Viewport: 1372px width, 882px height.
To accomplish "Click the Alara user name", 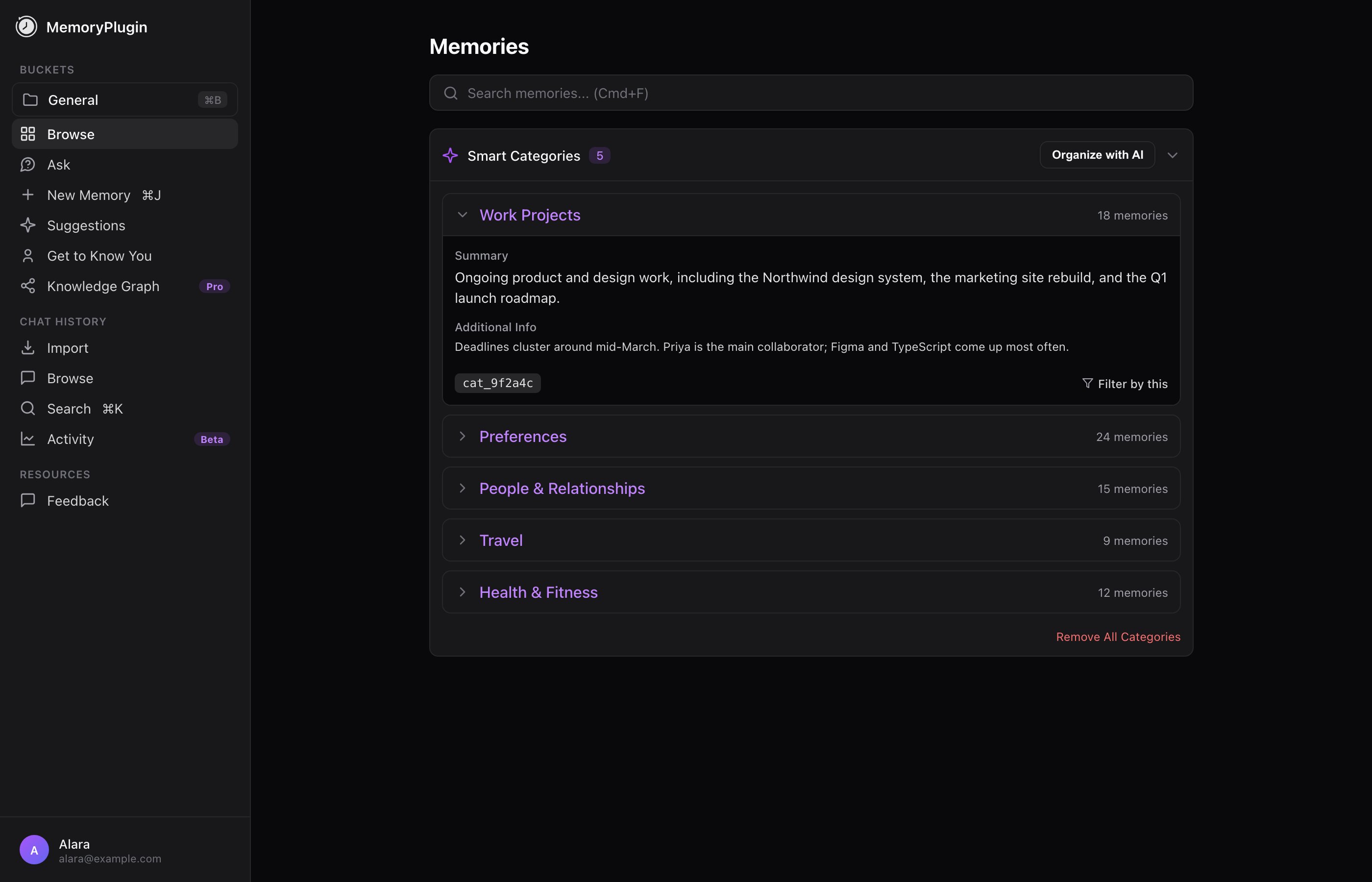I will (74, 844).
